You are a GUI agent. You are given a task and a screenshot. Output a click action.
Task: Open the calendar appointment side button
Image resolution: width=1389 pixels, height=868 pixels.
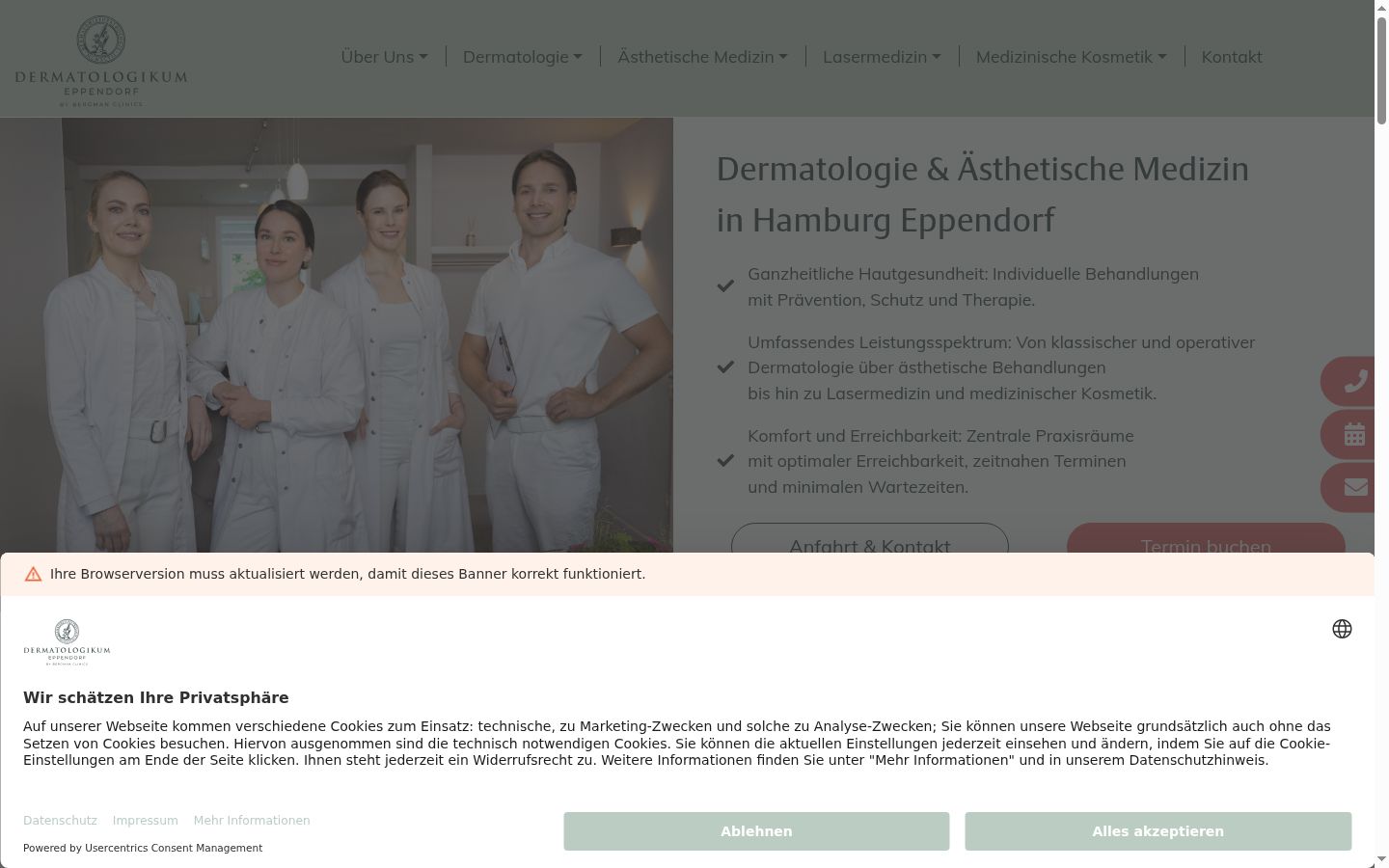pyautogui.click(x=1348, y=434)
